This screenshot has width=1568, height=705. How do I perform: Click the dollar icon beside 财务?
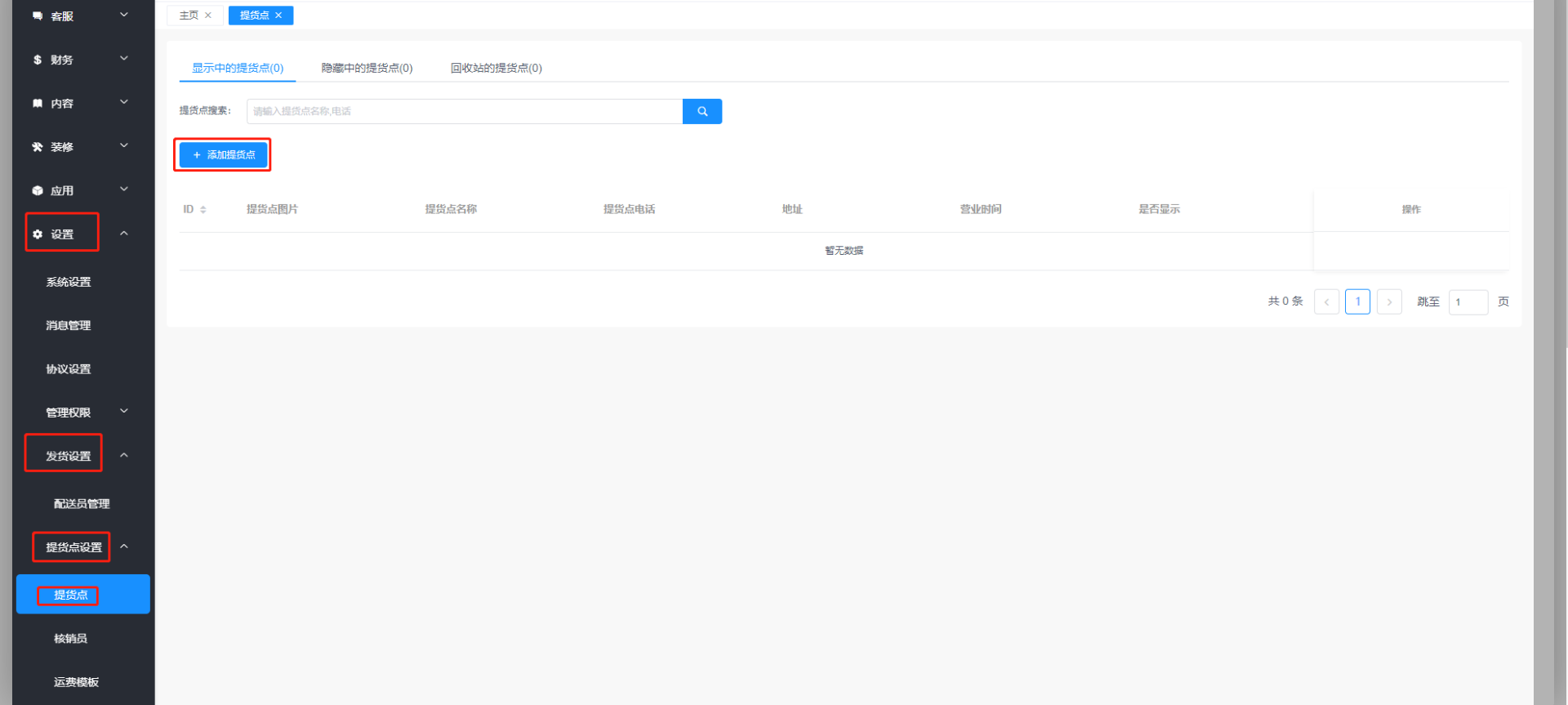click(x=38, y=60)
